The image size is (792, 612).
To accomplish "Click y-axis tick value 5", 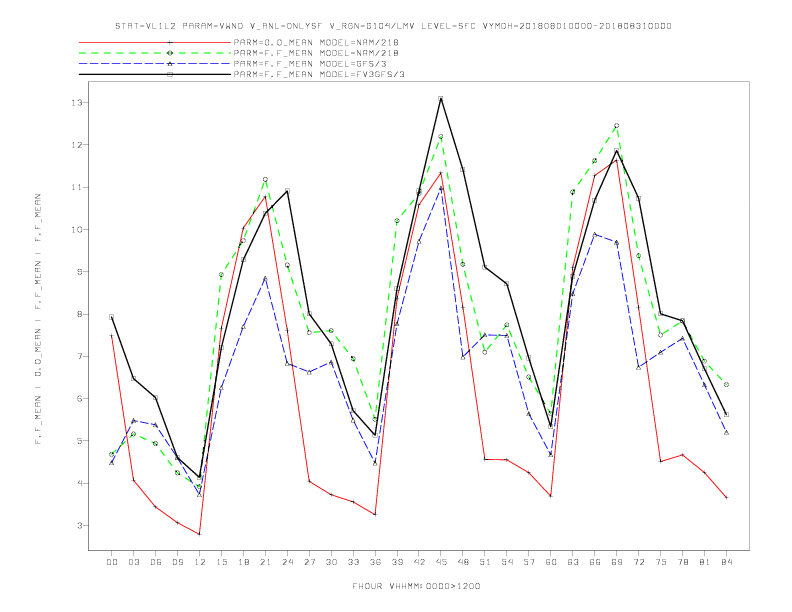I will click(80, 441).
